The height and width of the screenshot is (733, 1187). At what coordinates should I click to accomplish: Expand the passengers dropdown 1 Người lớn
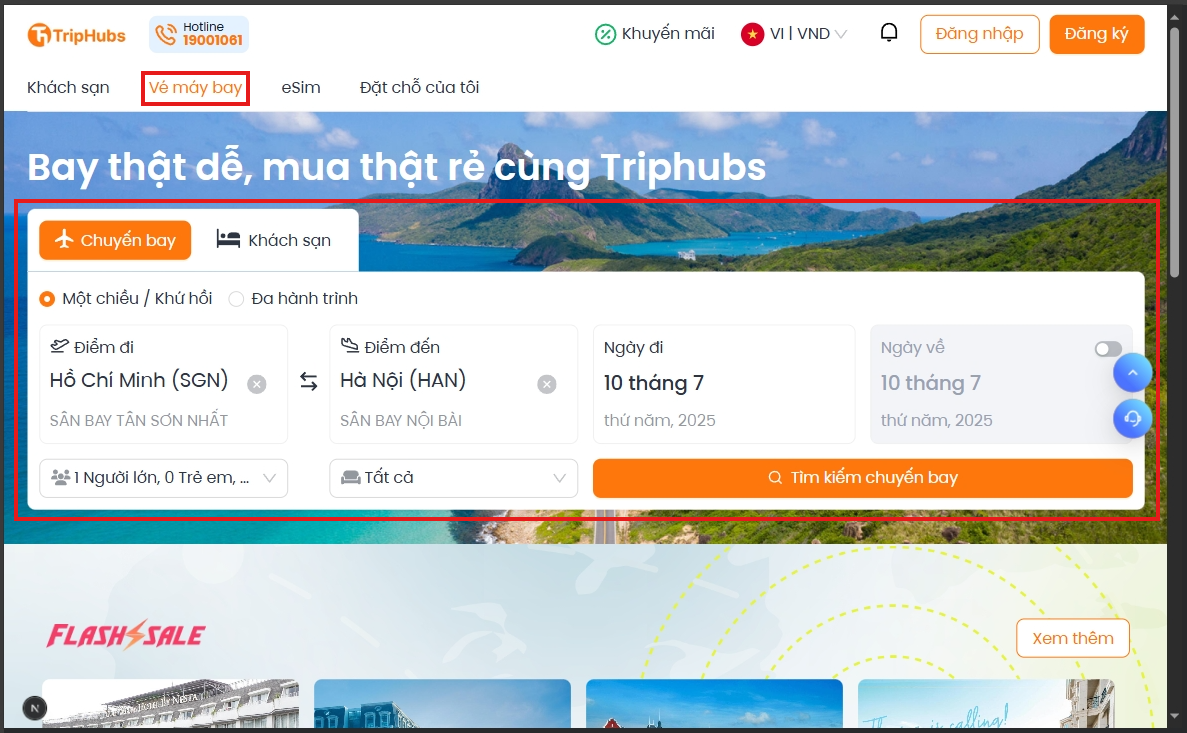click(164, 478)
